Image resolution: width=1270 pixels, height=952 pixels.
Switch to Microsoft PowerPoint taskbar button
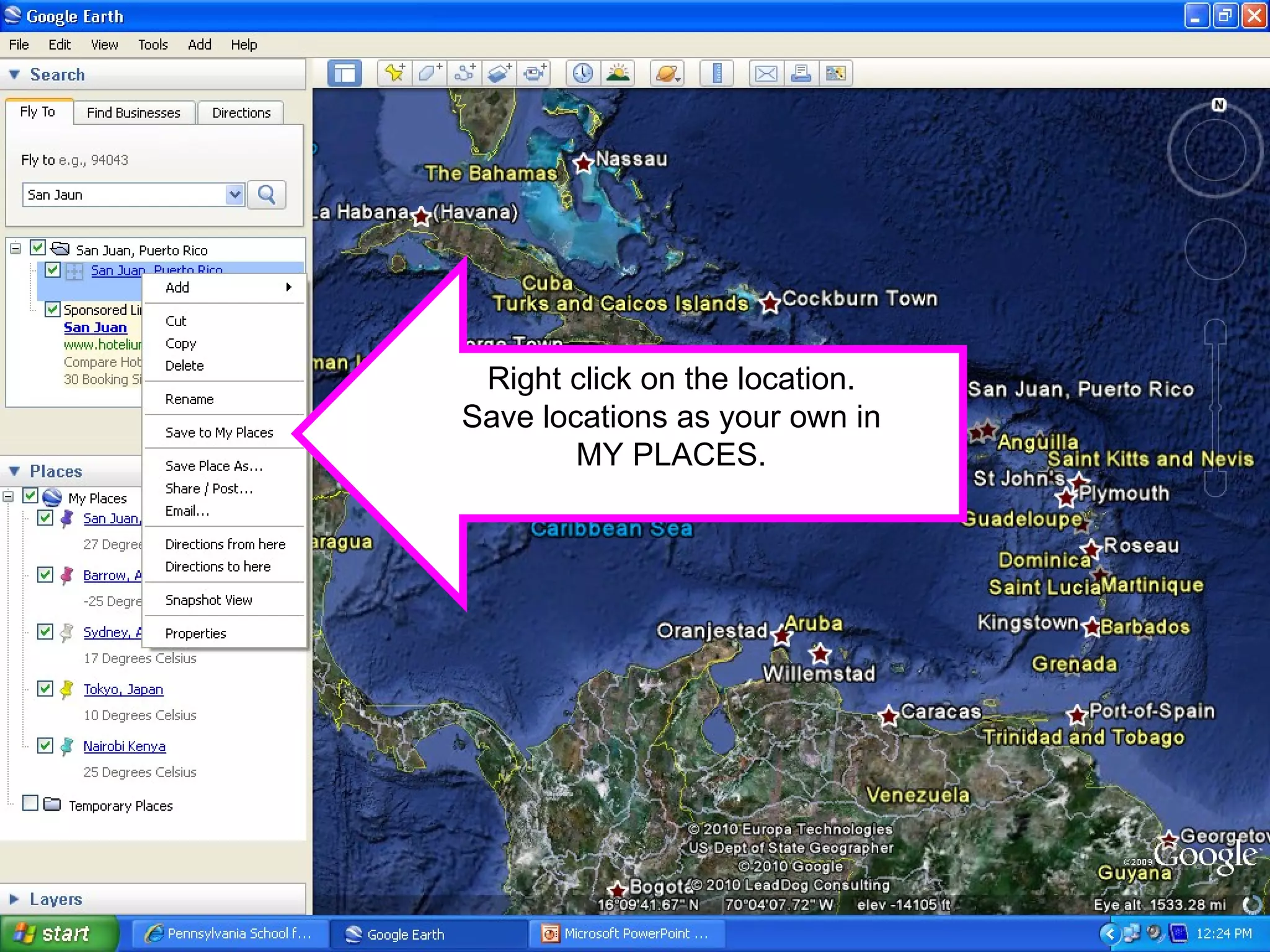pos(626,934)
